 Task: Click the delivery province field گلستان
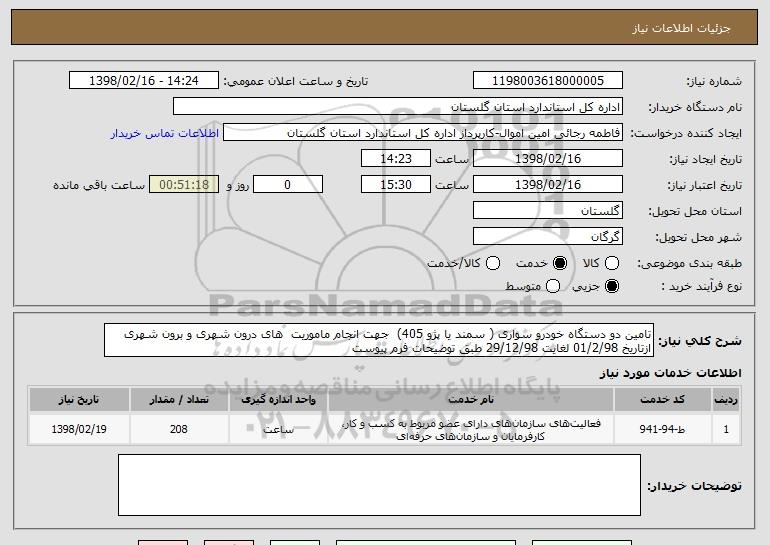tap(548, 211)
